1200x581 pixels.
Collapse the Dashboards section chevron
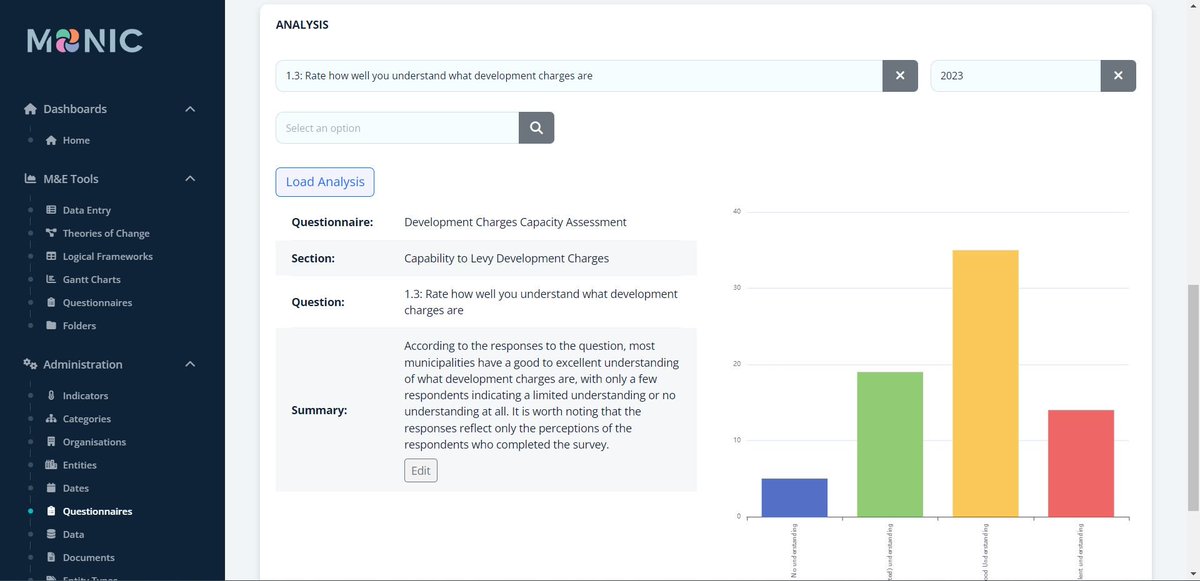190,109
